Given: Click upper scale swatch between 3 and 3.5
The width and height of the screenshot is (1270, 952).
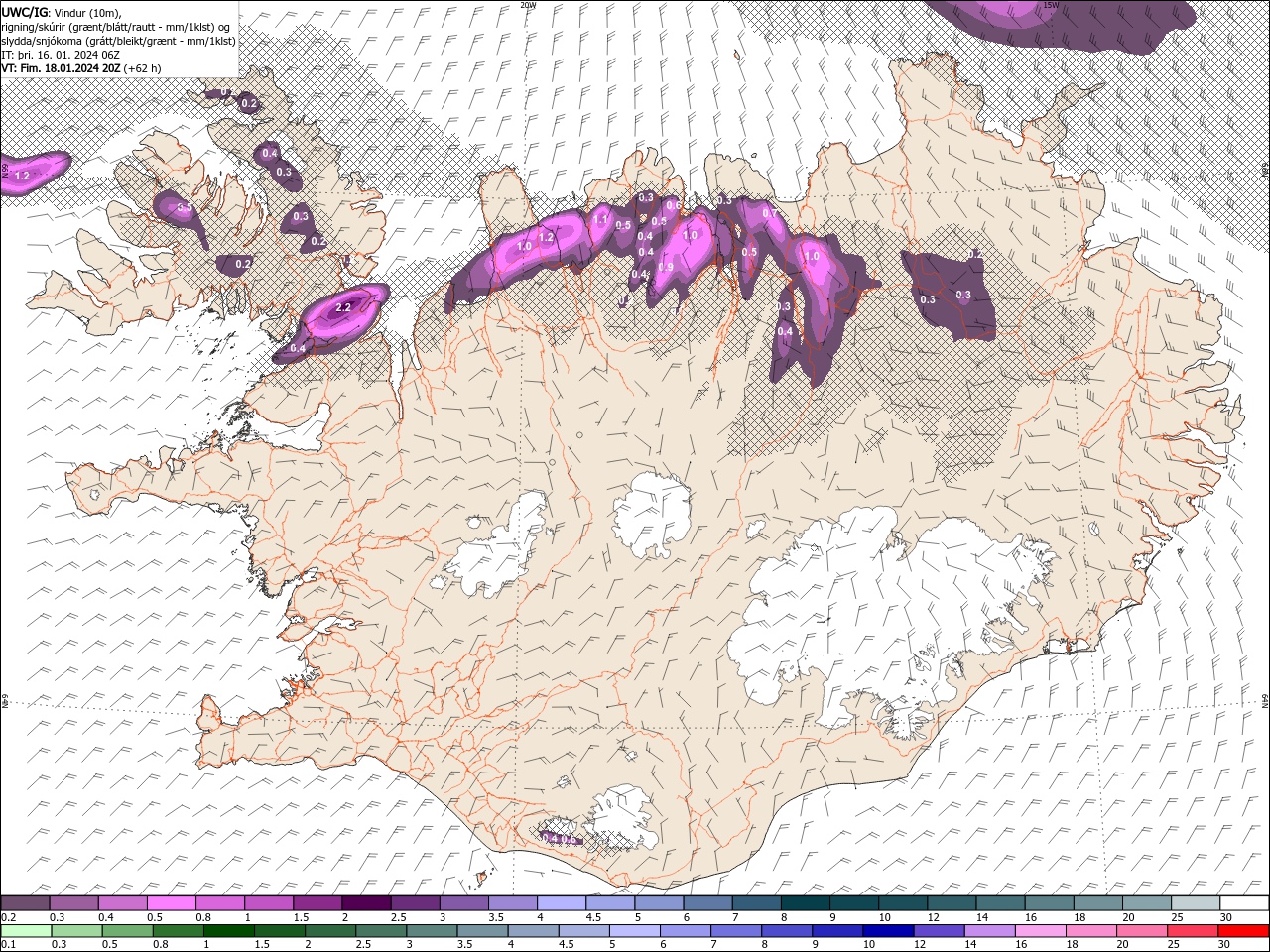Looking at the screenshot, I should click(463, 903).
